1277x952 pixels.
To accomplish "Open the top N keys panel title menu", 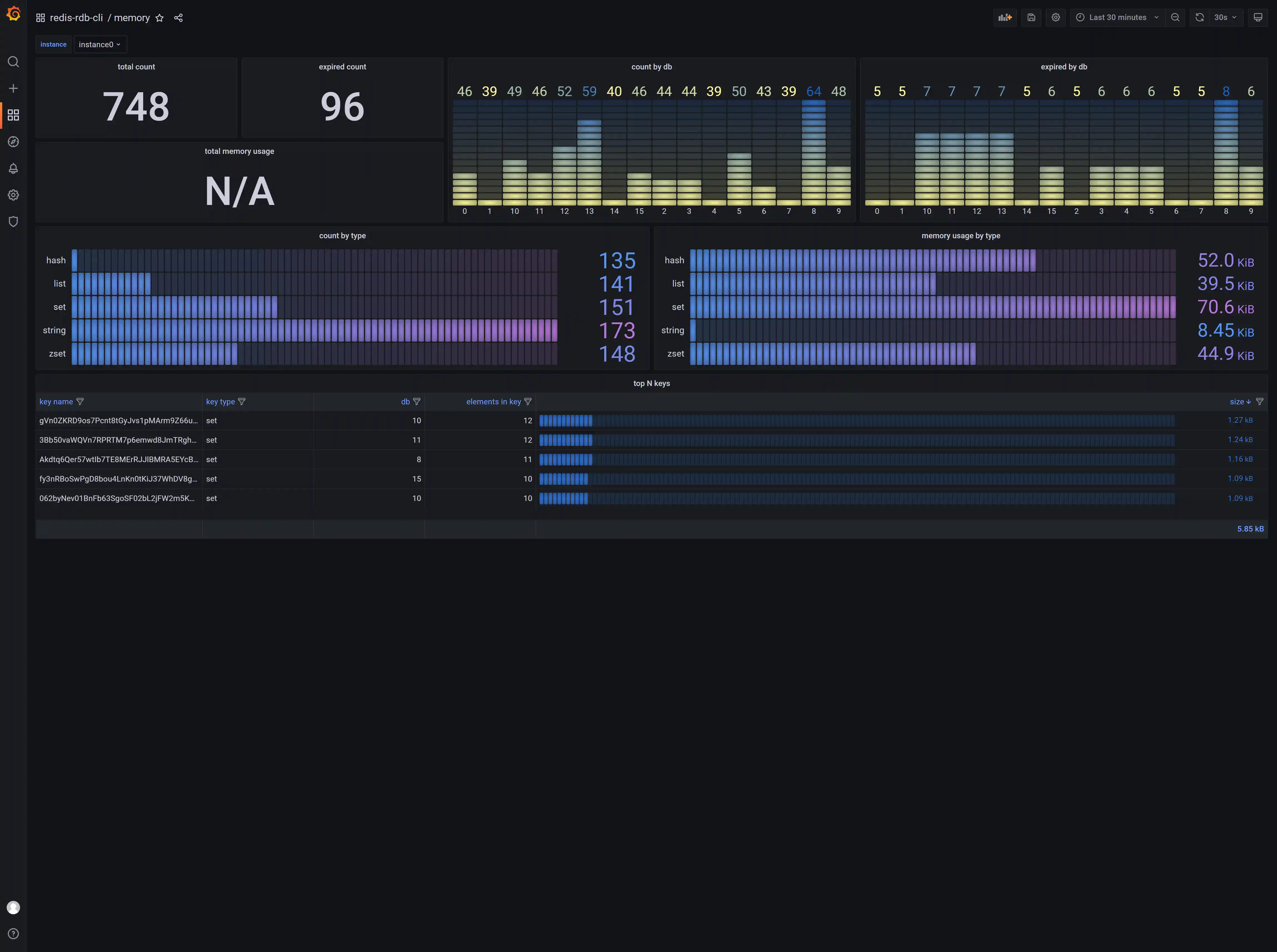I will click(x=651, y=383).
